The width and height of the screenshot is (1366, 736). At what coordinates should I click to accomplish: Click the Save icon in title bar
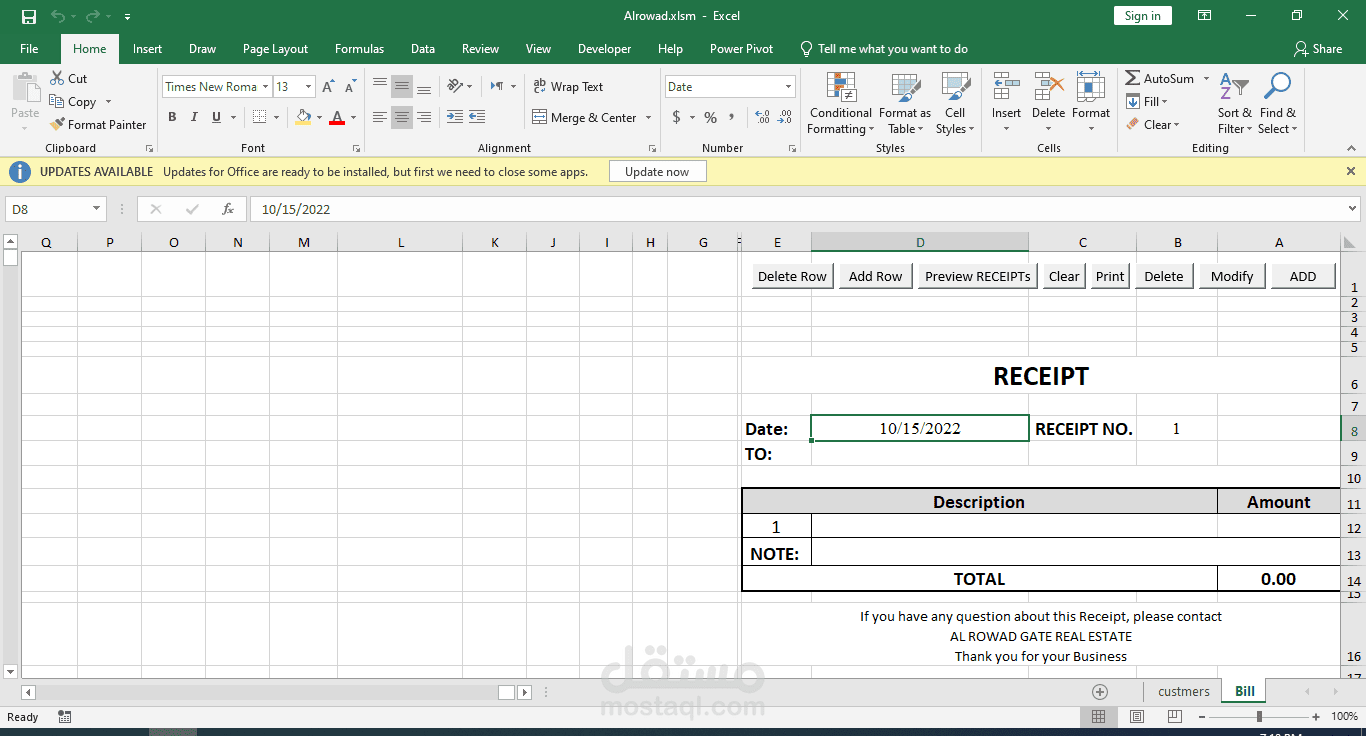(x=29, y=16)
